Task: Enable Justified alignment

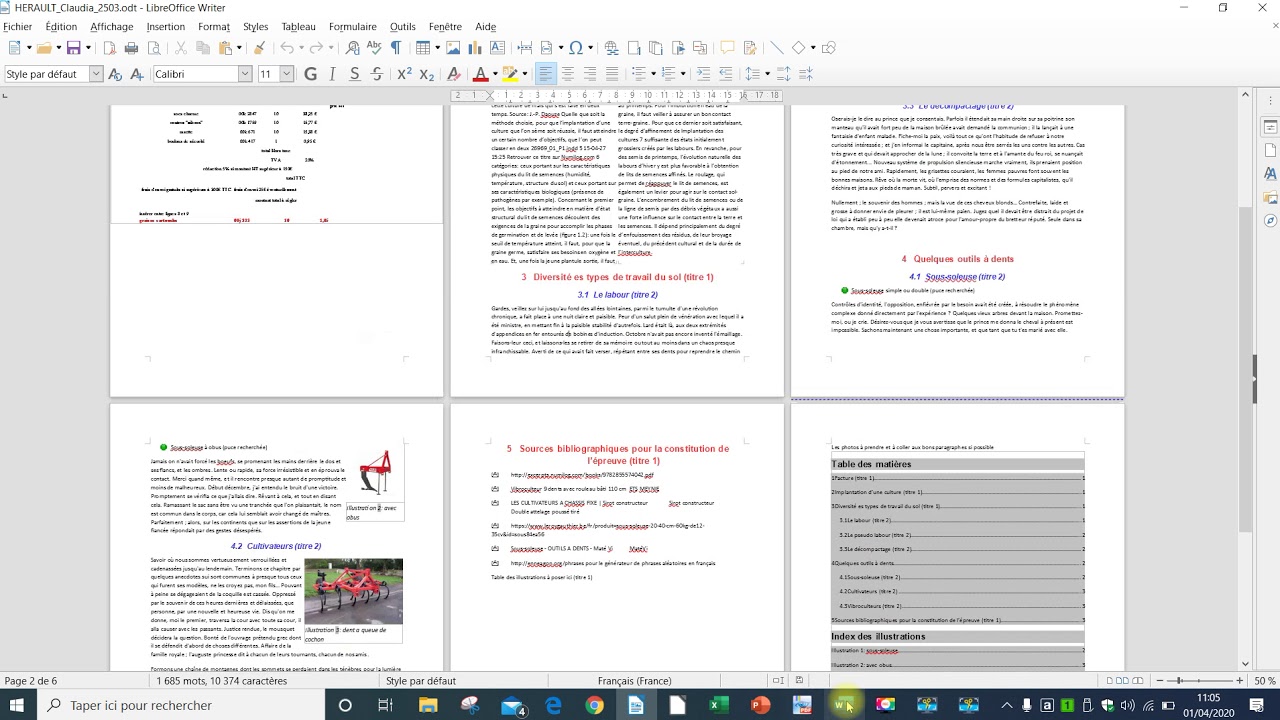Action: (x=612, y=74)
